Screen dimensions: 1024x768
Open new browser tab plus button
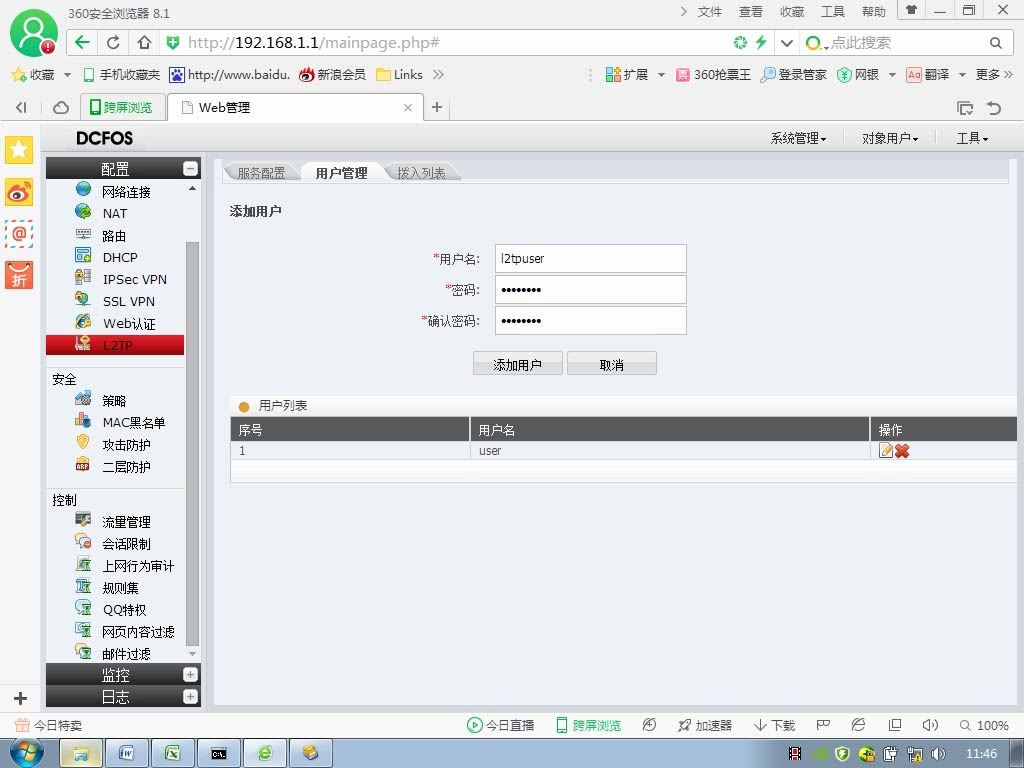pyautogui.click(x=437, y=107)
